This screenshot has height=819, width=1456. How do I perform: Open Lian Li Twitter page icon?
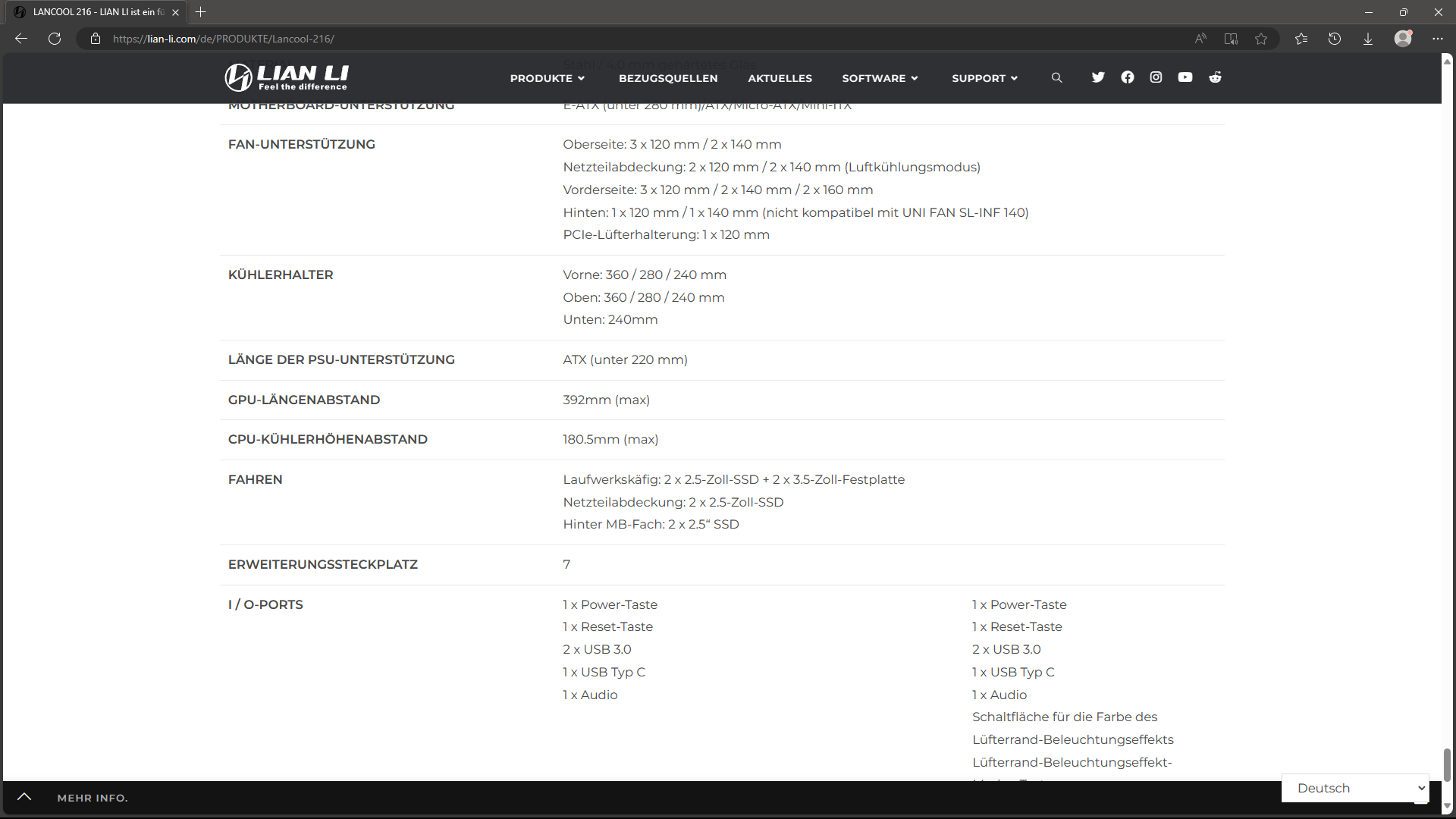[x=1098, y=77]
